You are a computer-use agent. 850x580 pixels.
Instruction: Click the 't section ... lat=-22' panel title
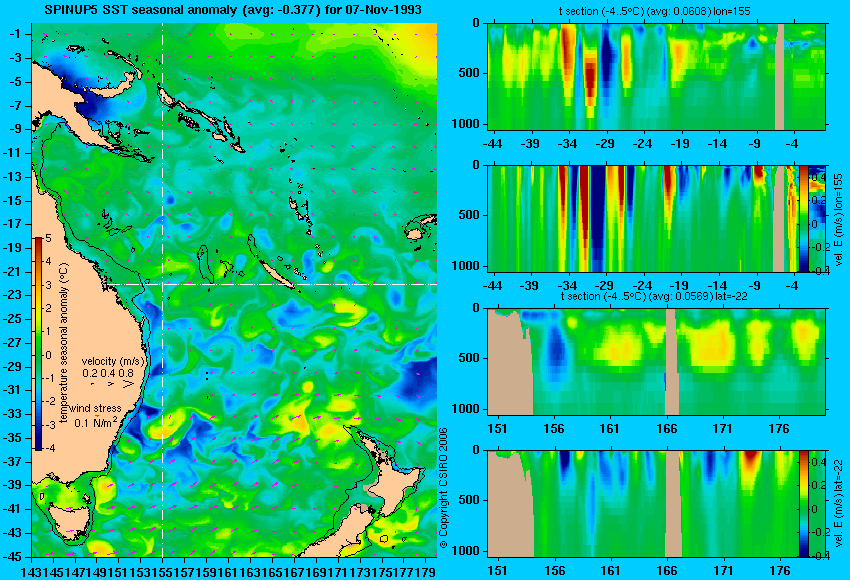coord(654,297)
